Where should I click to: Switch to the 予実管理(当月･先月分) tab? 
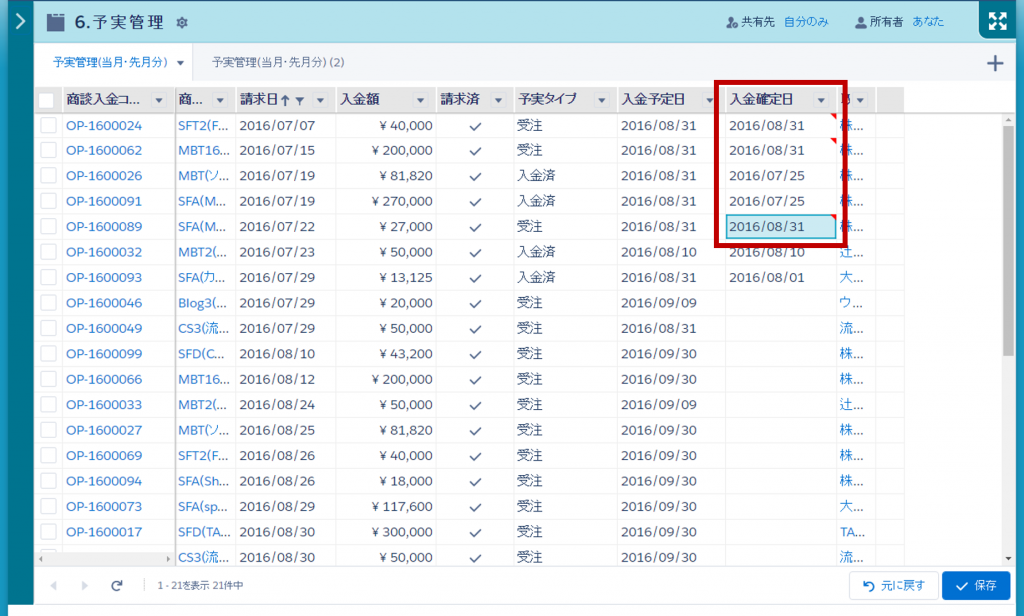[110, 63]
